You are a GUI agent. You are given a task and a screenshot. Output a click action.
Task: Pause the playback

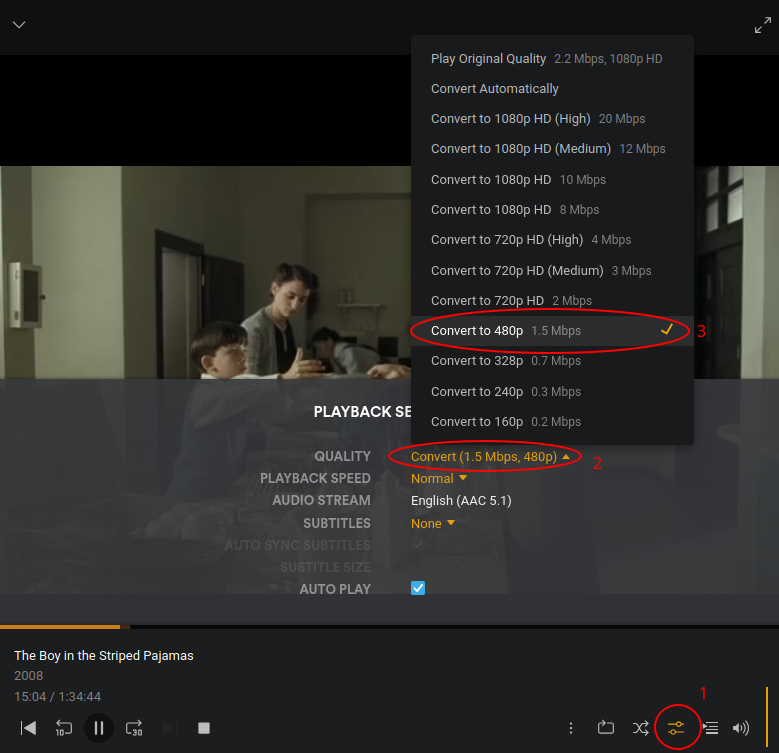click(x=99, y=728)
